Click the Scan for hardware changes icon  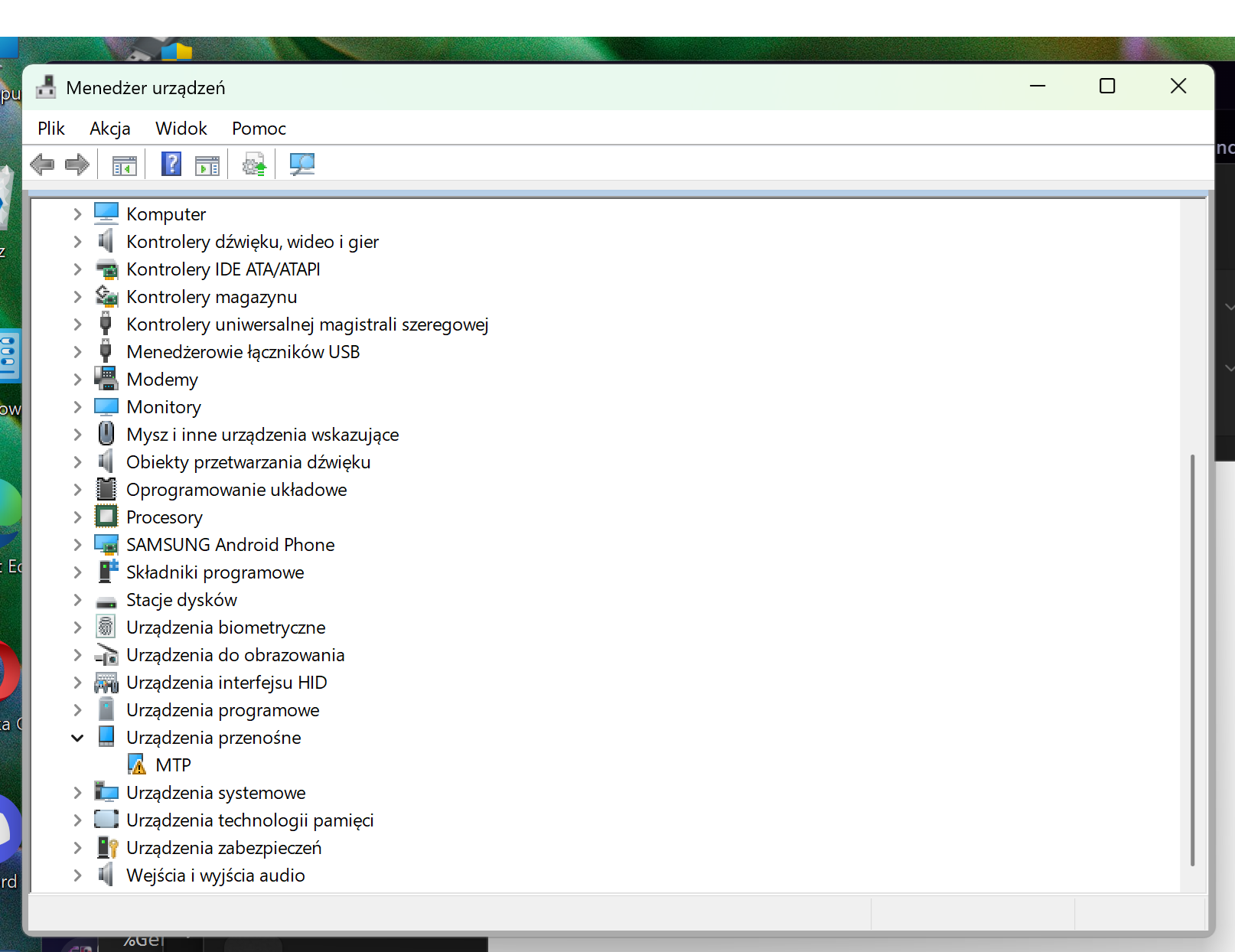point(301,164)
